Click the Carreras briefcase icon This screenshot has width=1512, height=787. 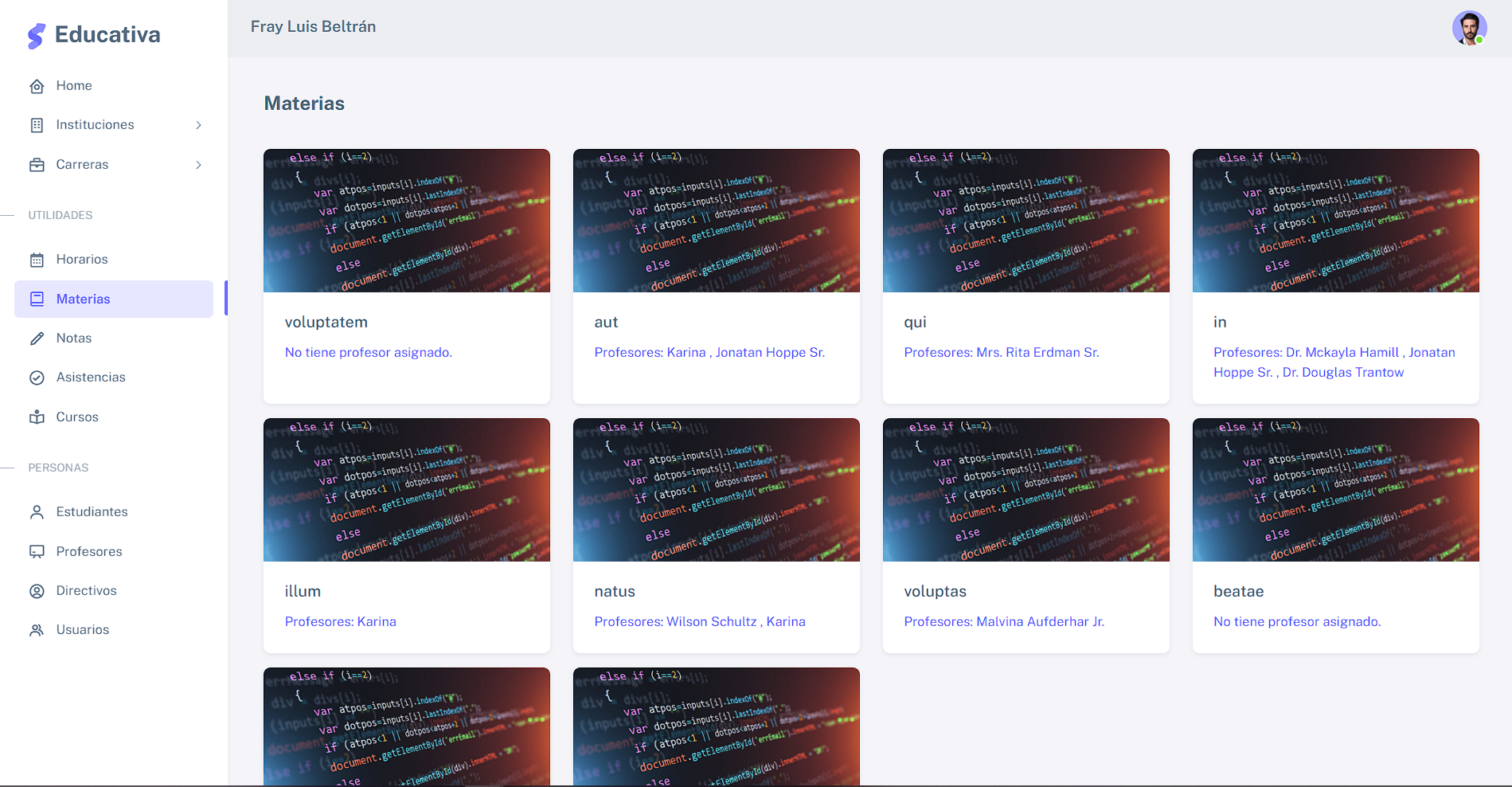pyautogui.click(x=37, y=165)
